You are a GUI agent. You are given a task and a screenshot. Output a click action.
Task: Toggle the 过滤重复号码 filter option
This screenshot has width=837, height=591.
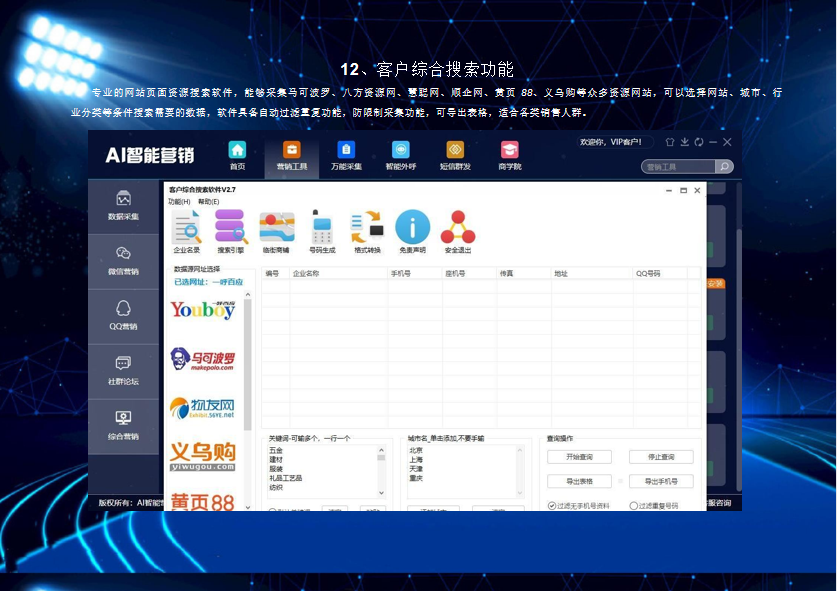[x=634, y=506]
